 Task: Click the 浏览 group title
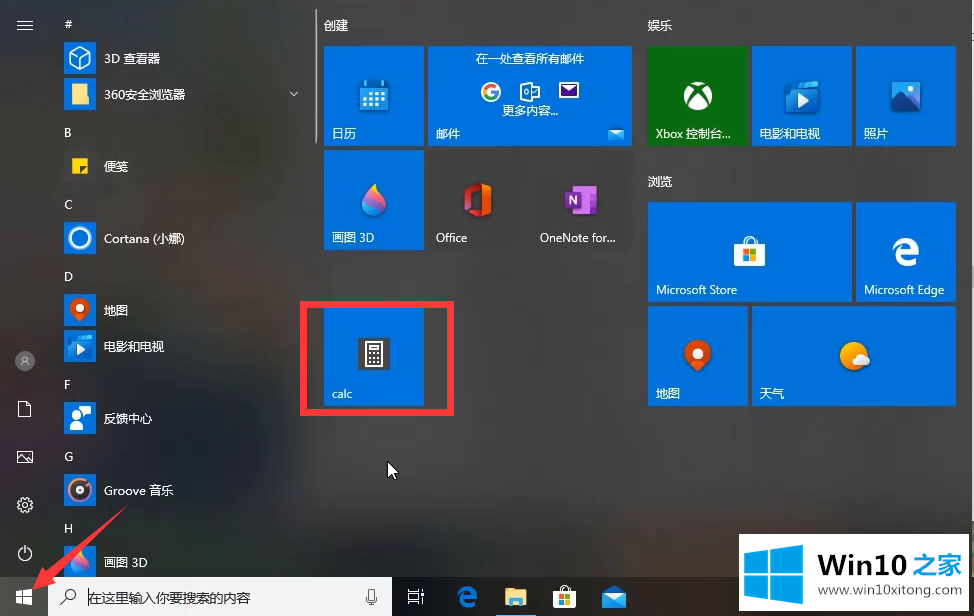click(660, 182)
